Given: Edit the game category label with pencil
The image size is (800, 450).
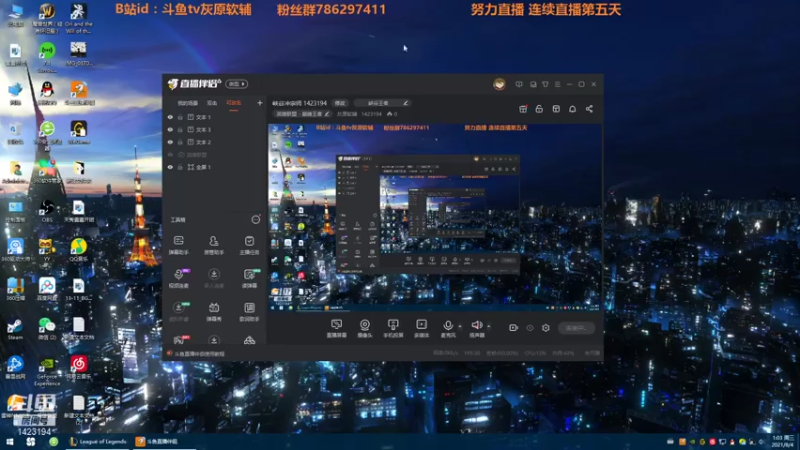Looking at the screenshot, I should (x=302, y=114).
